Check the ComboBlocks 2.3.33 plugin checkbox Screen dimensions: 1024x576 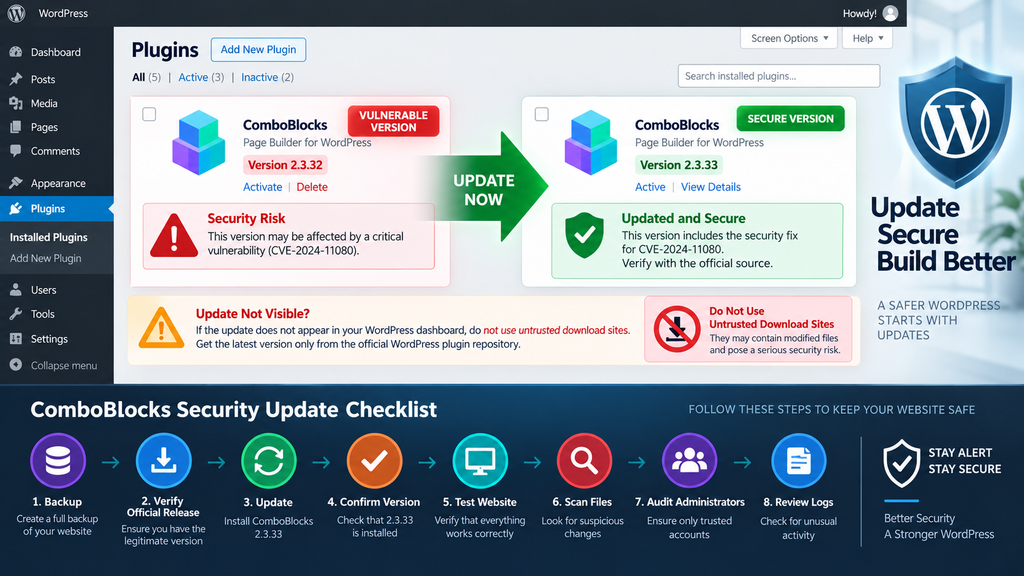541,114
